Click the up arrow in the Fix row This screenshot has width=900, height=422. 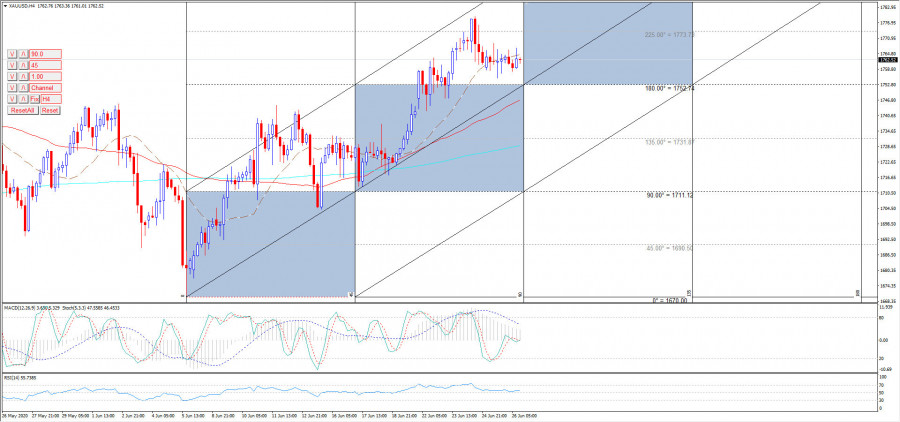[22, 99]
